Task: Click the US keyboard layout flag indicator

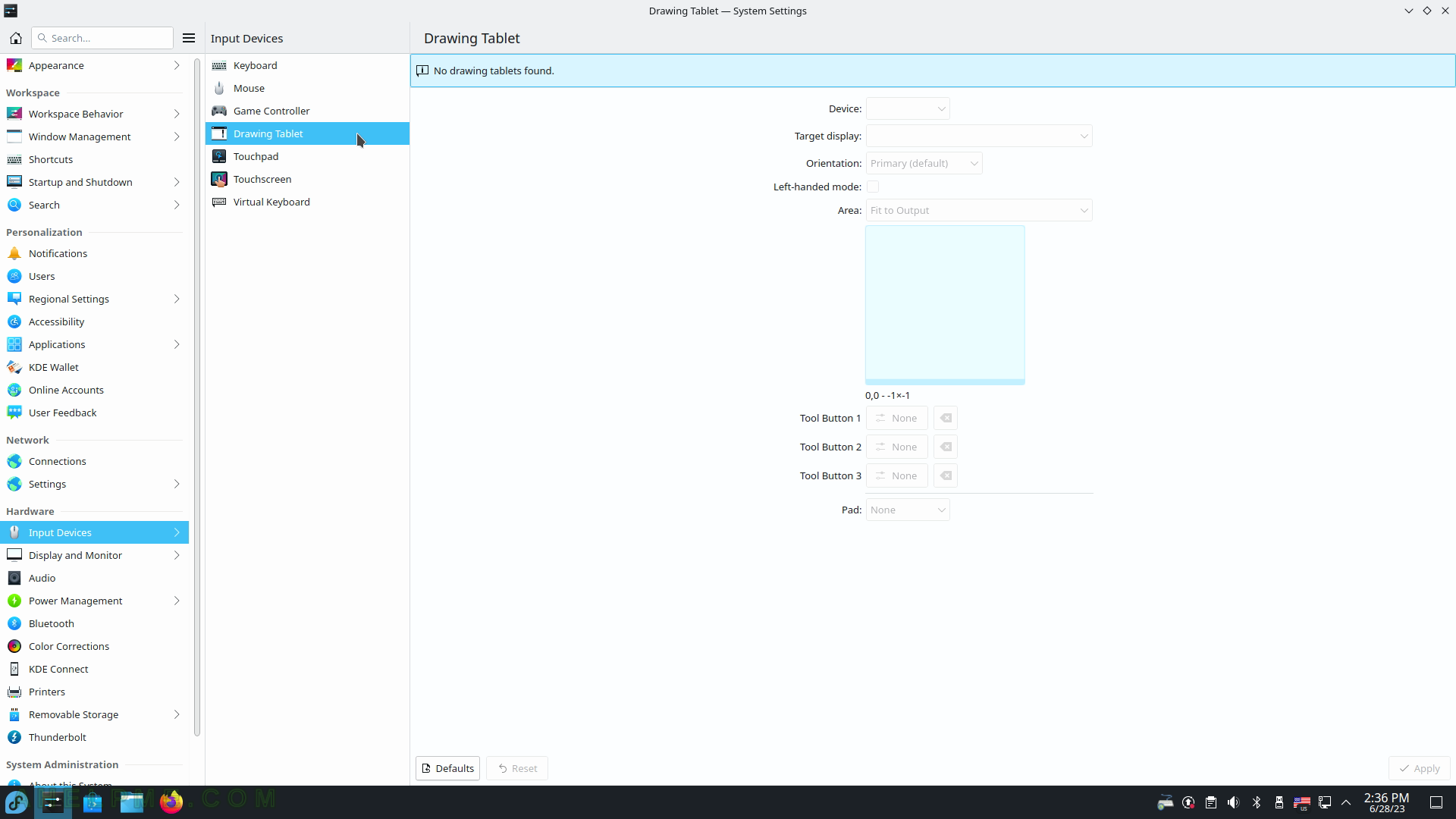Action: pos(1302,802)
